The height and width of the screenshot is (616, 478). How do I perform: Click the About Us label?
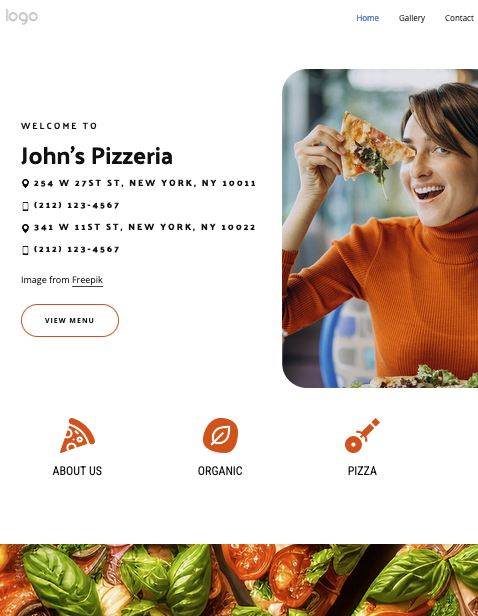click(x=77, y=471)
